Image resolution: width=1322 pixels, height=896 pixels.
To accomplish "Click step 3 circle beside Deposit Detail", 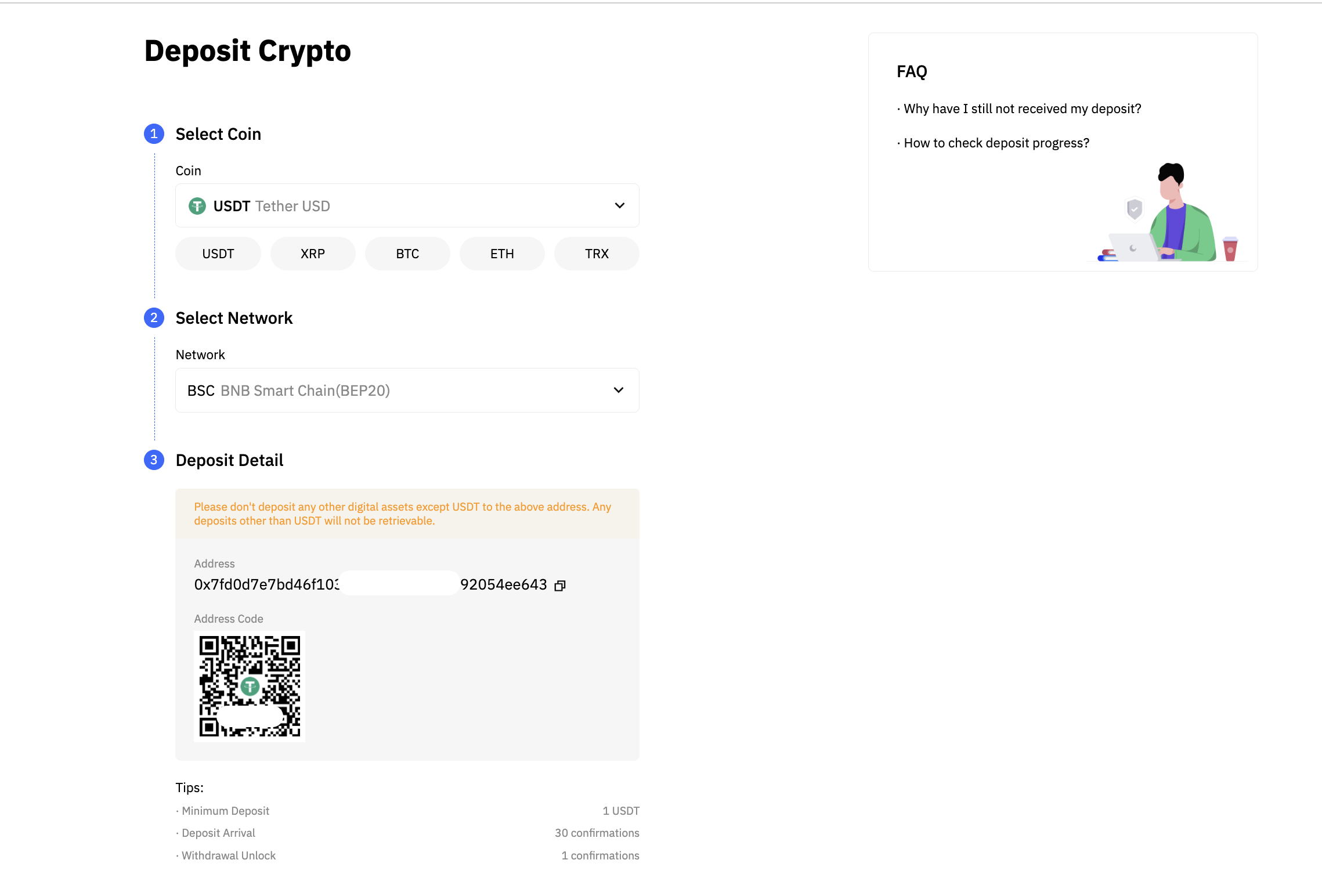I will (154, 460).
